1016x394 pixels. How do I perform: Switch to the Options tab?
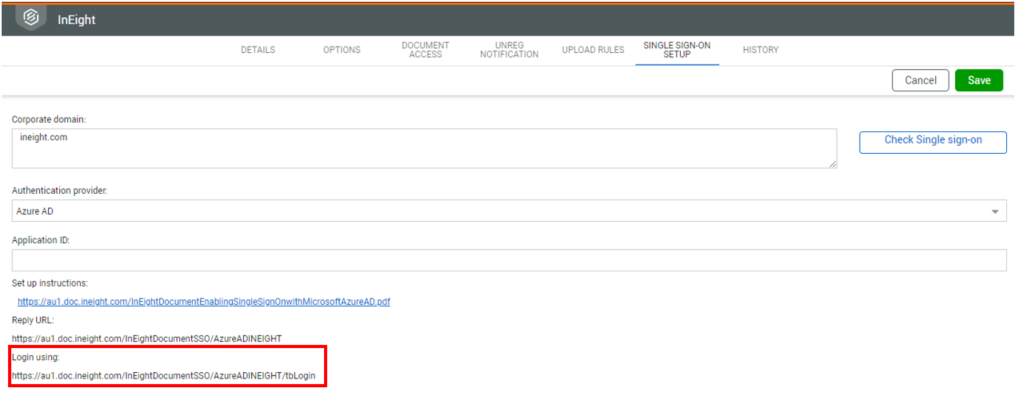[341, 50]
